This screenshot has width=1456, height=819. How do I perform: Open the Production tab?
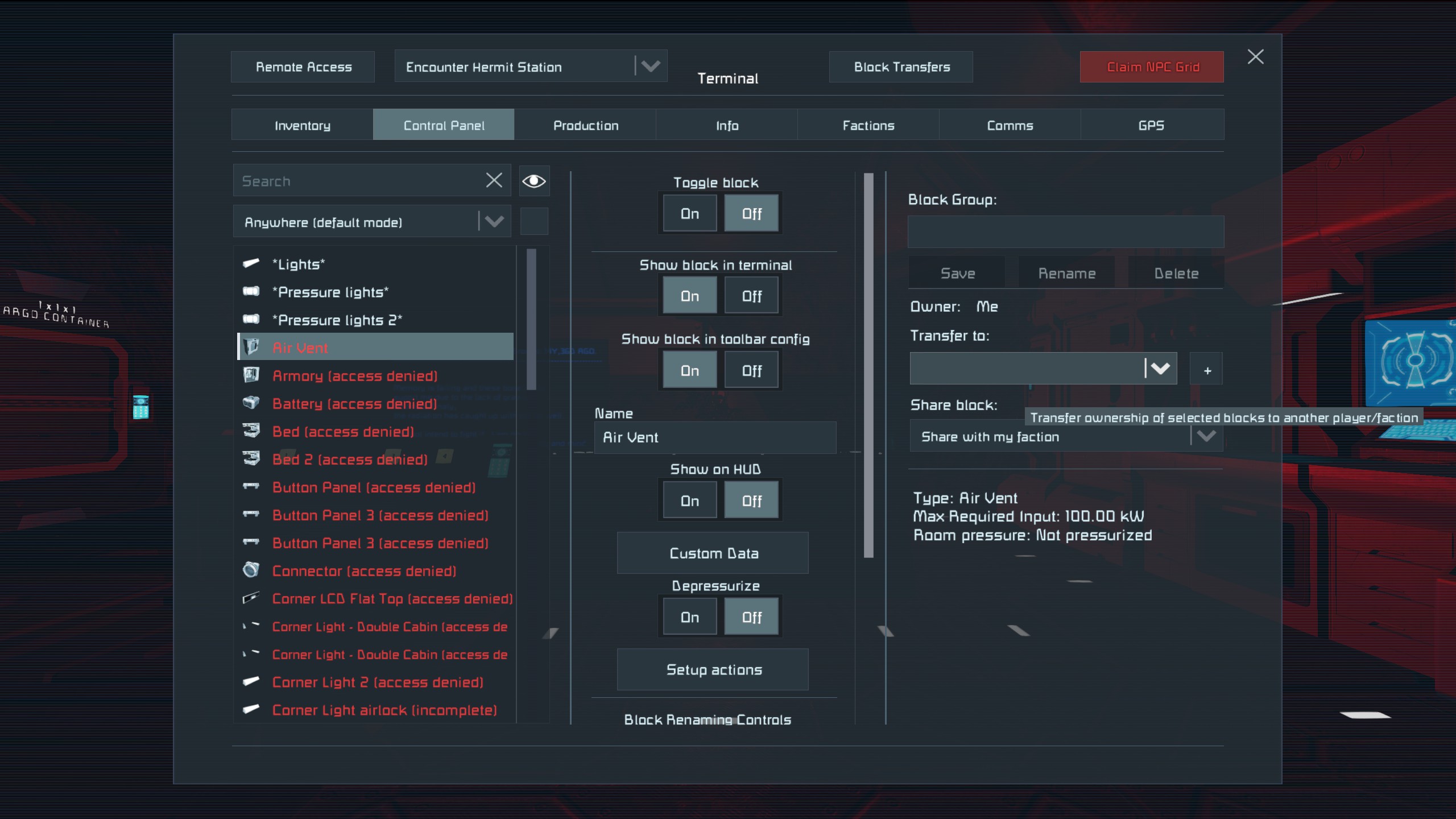click(585, 125)
